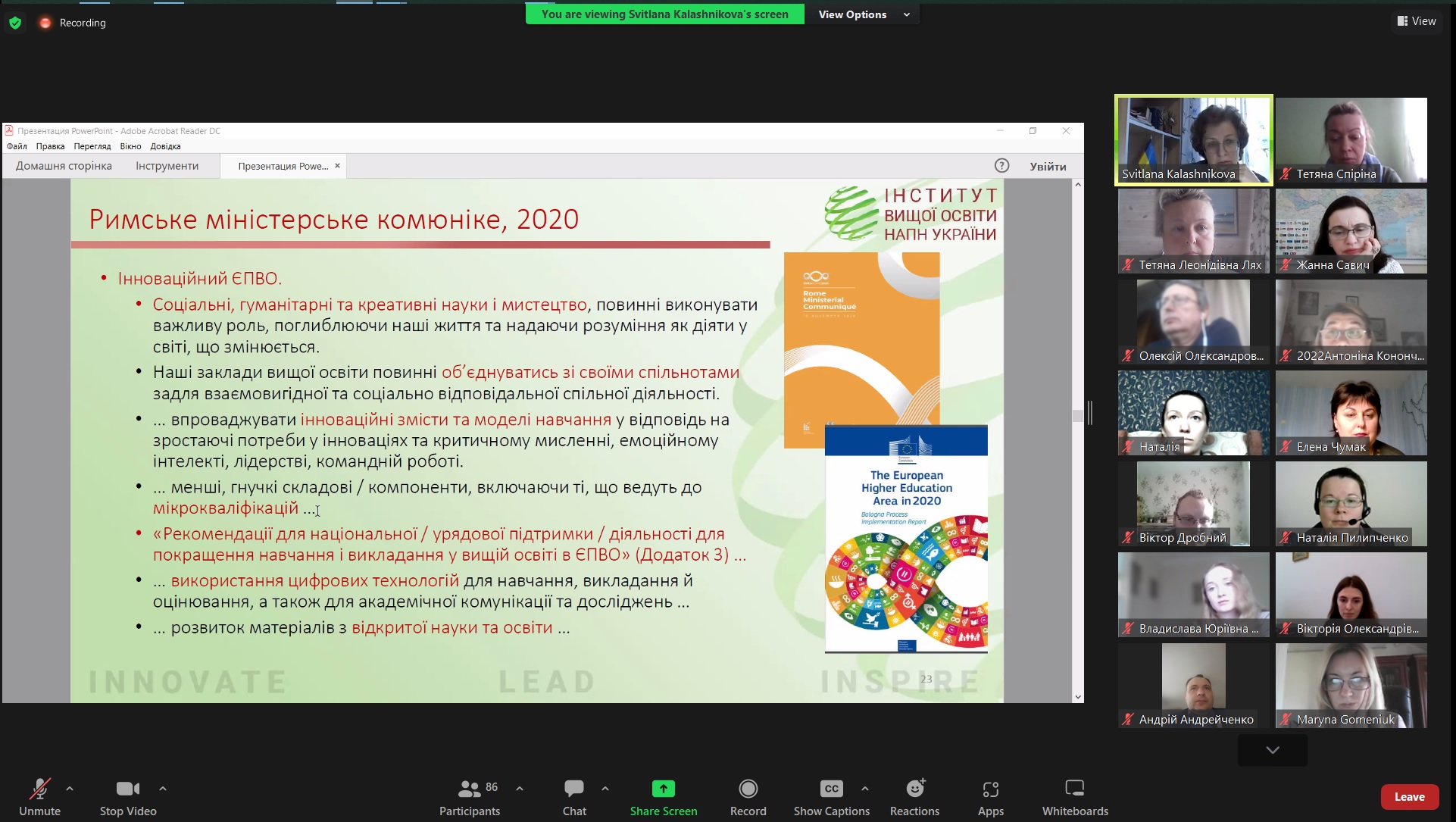1456x822 pixels.
Task: Click the Acrobat vertical scrollbar thumb
Action: (x=1078, y=415)
